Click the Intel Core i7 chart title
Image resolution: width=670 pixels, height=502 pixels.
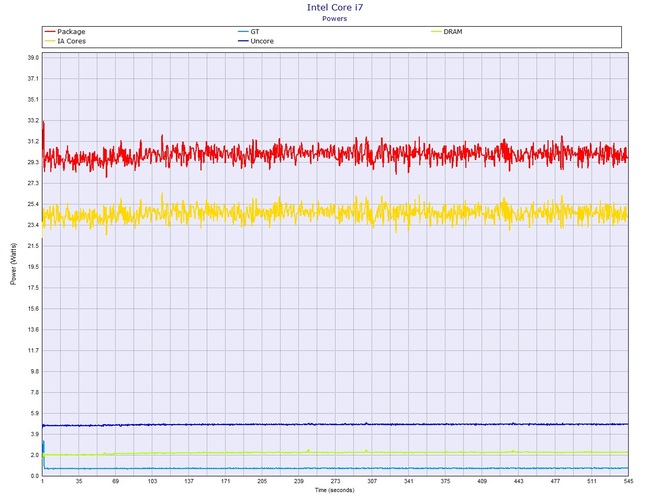coord(335,7)
